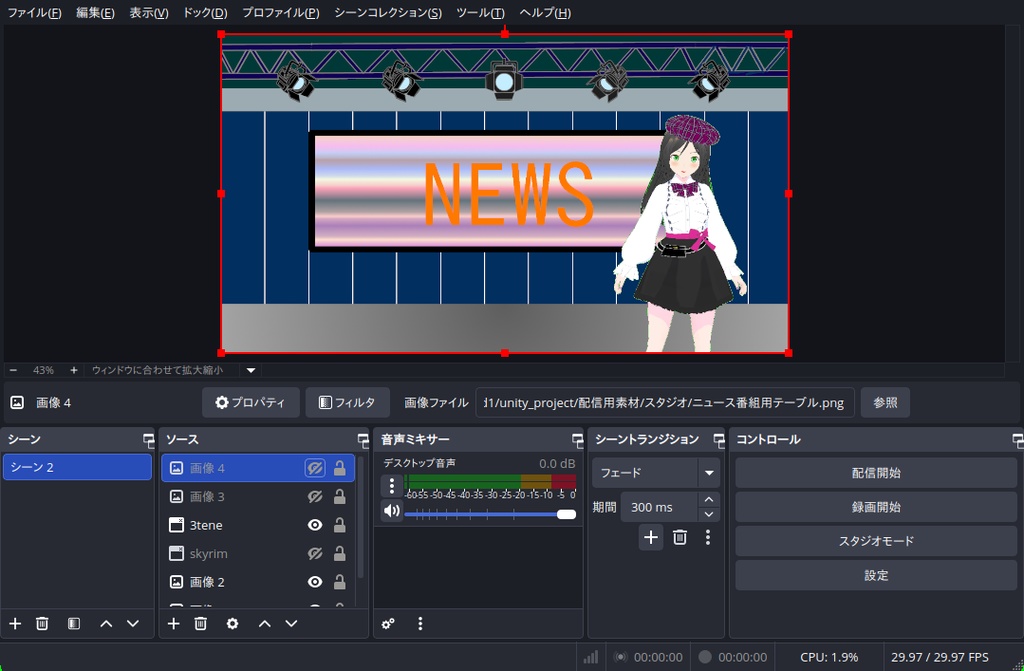This screenshot has width=1024, height=671.
Task: Add a new transition with the plus icon
Action: pyautogui.click(x=651, y=537)
